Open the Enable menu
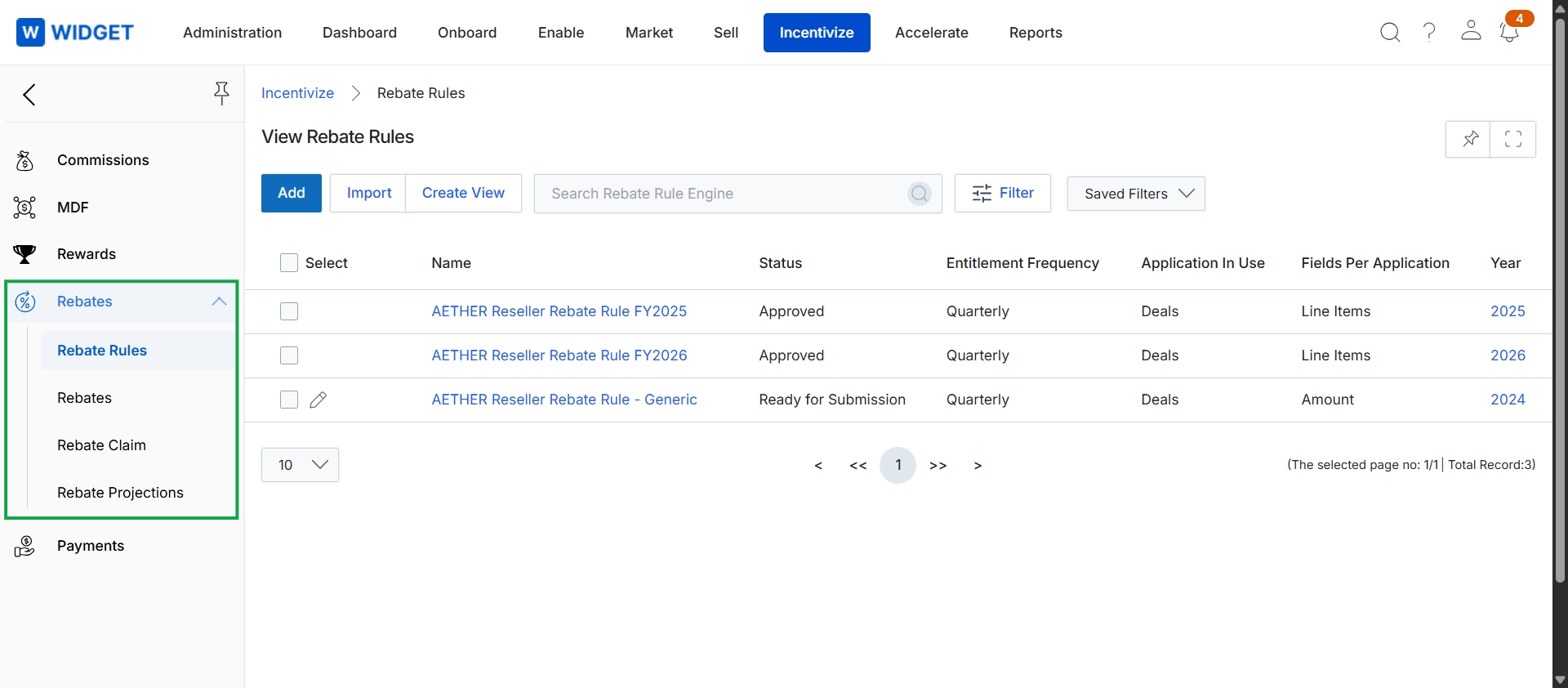Screen dimensions: 1568x688 pyautogui.click(x=561, y=33)
